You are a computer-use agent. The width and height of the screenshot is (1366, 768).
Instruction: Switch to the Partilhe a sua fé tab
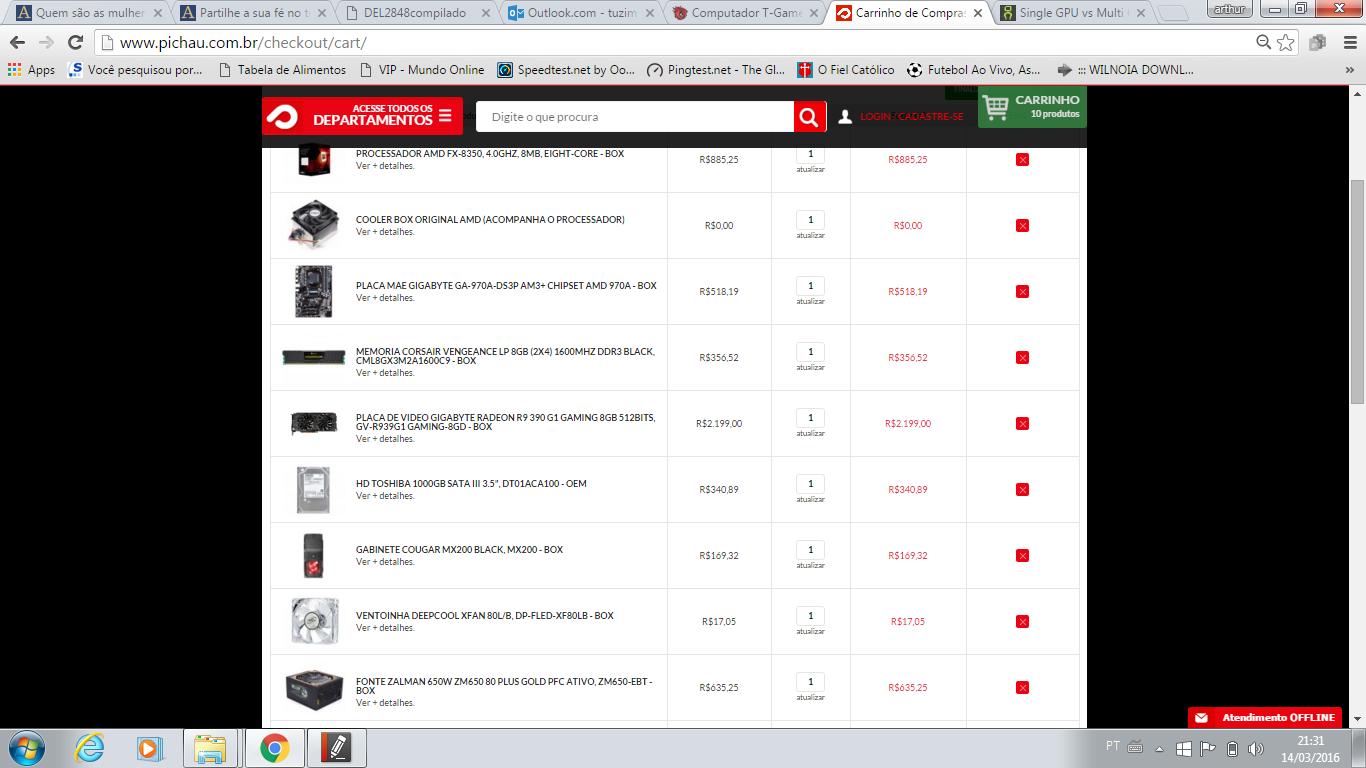pos(254,14)
